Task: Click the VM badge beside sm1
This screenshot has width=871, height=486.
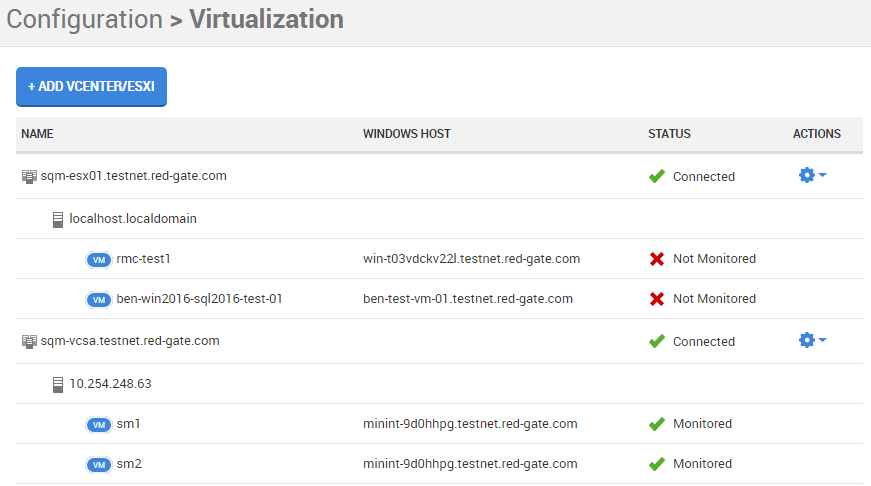Action: (98, 424)
